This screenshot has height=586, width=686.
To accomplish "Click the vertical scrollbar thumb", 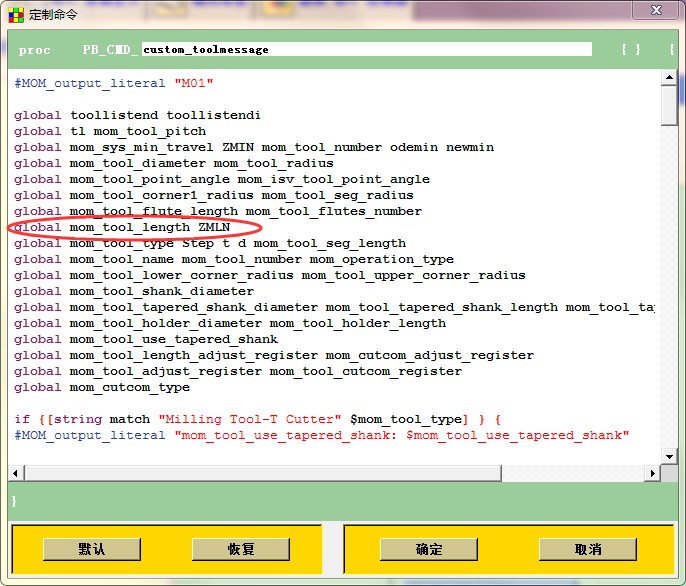I will (669, 105).
